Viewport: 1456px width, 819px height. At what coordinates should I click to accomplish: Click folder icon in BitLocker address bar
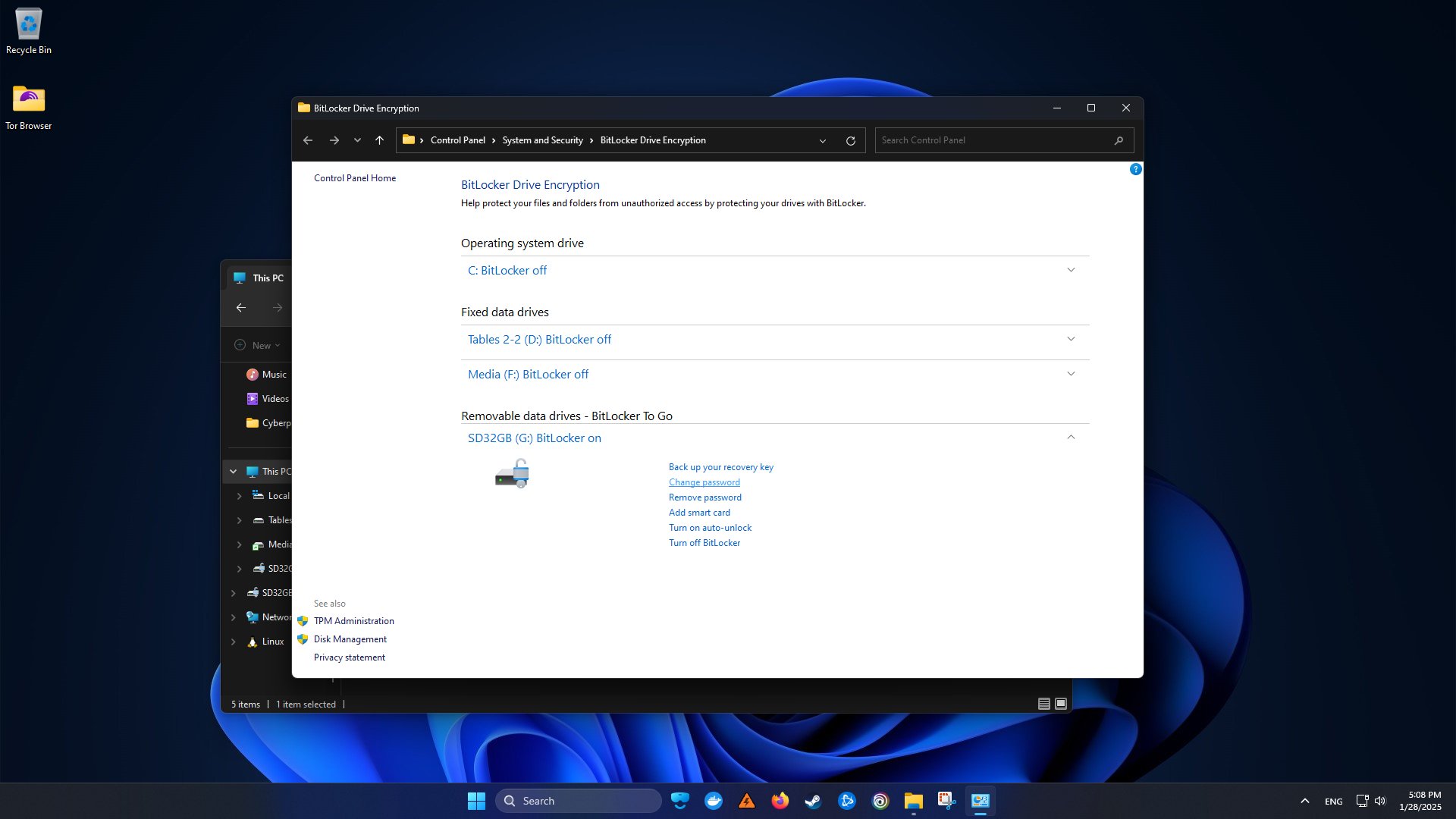click(x=409, y=140)
